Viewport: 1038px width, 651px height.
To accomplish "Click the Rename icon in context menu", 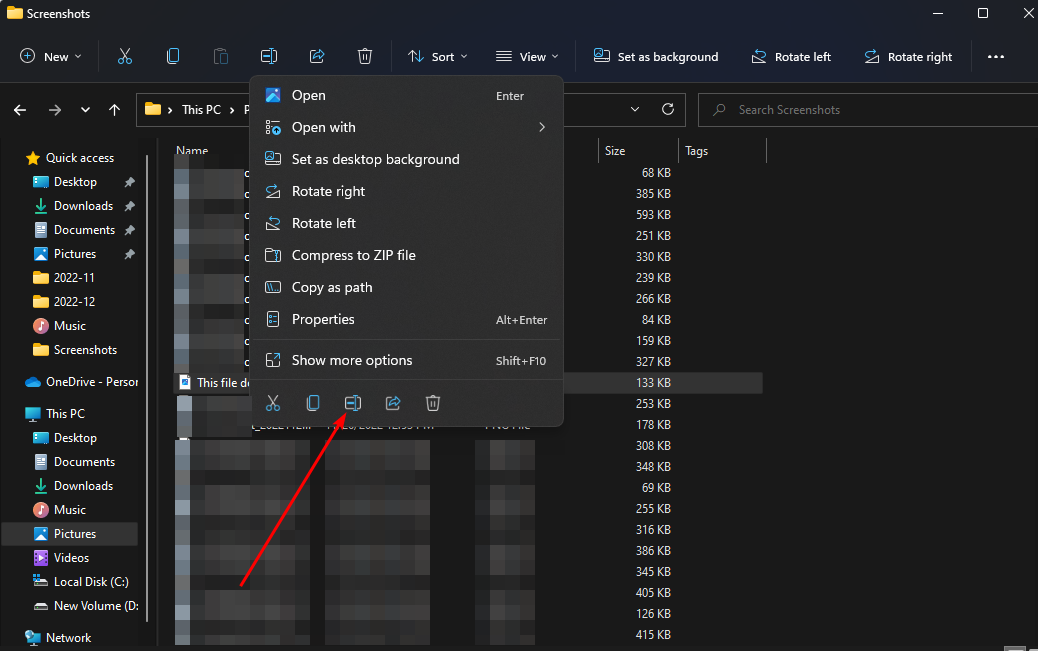I will [353, 403].
